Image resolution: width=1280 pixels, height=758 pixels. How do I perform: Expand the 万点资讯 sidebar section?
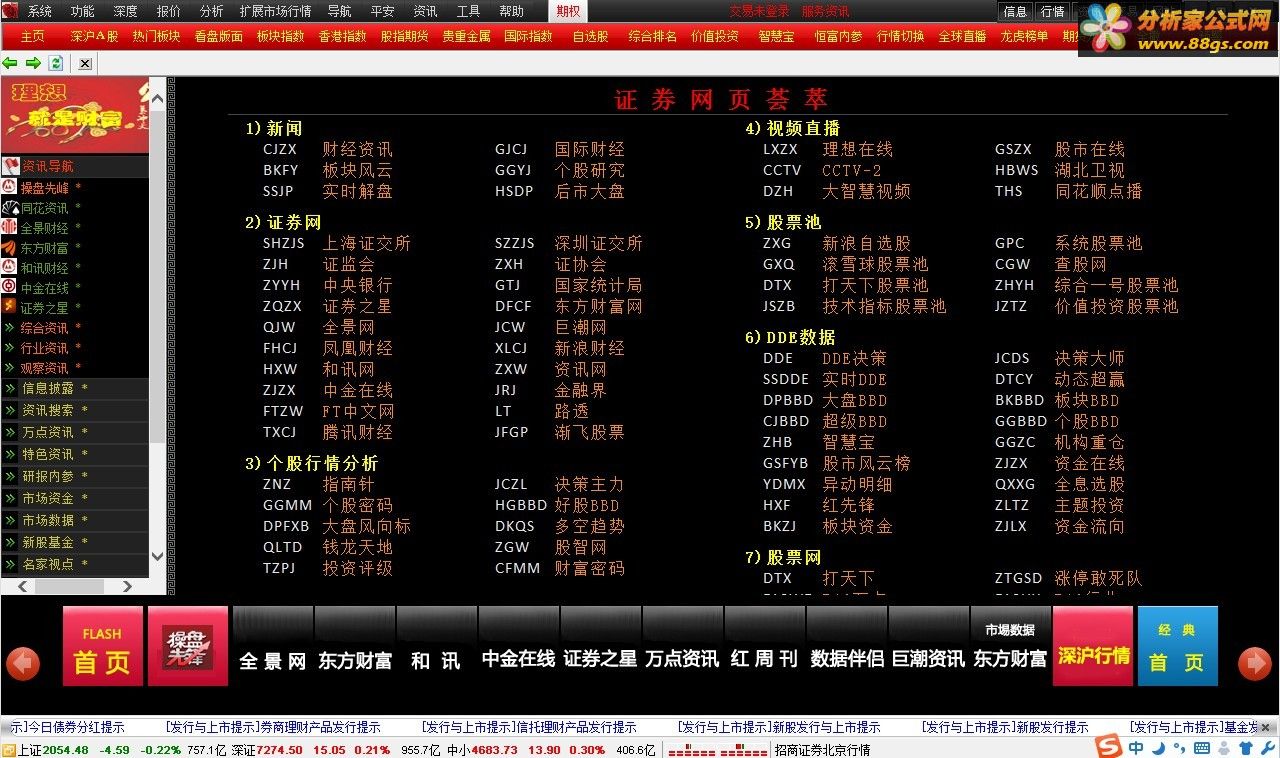coord(75,432)
